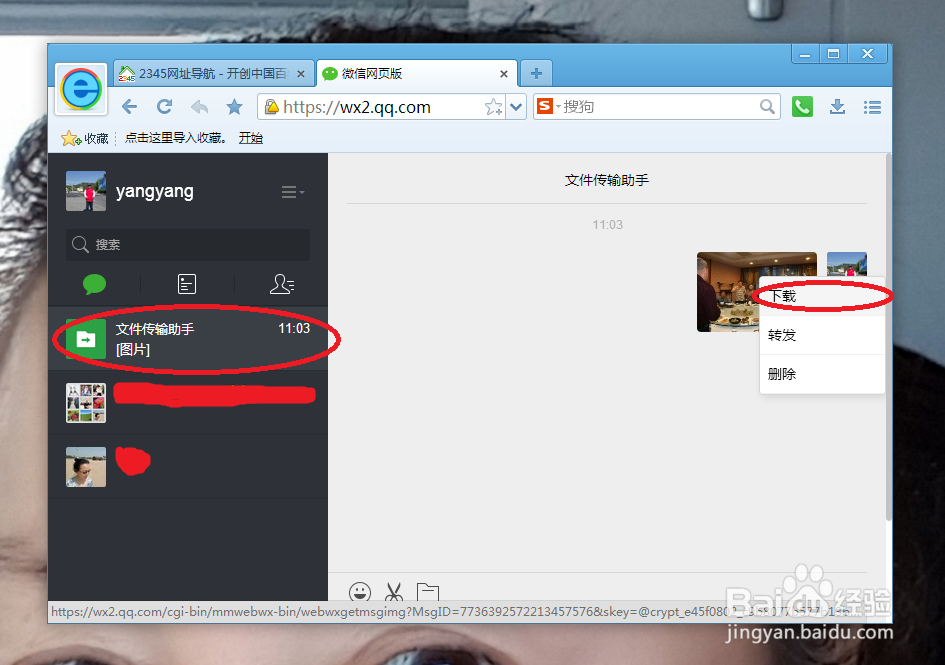Open the green chat bubble panel
This screenshot has height=665, width=945.
pyautogui.click(x=93, y=284)
